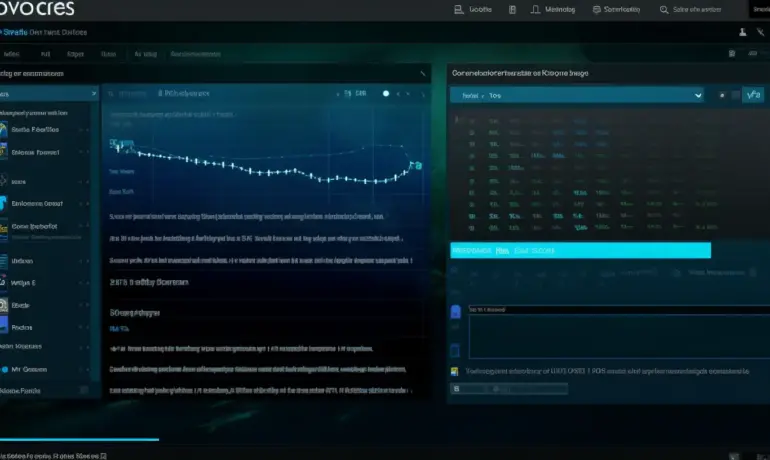Tick the yellow checkbox under the text box

pyautogui.click(x=455, y=370)
